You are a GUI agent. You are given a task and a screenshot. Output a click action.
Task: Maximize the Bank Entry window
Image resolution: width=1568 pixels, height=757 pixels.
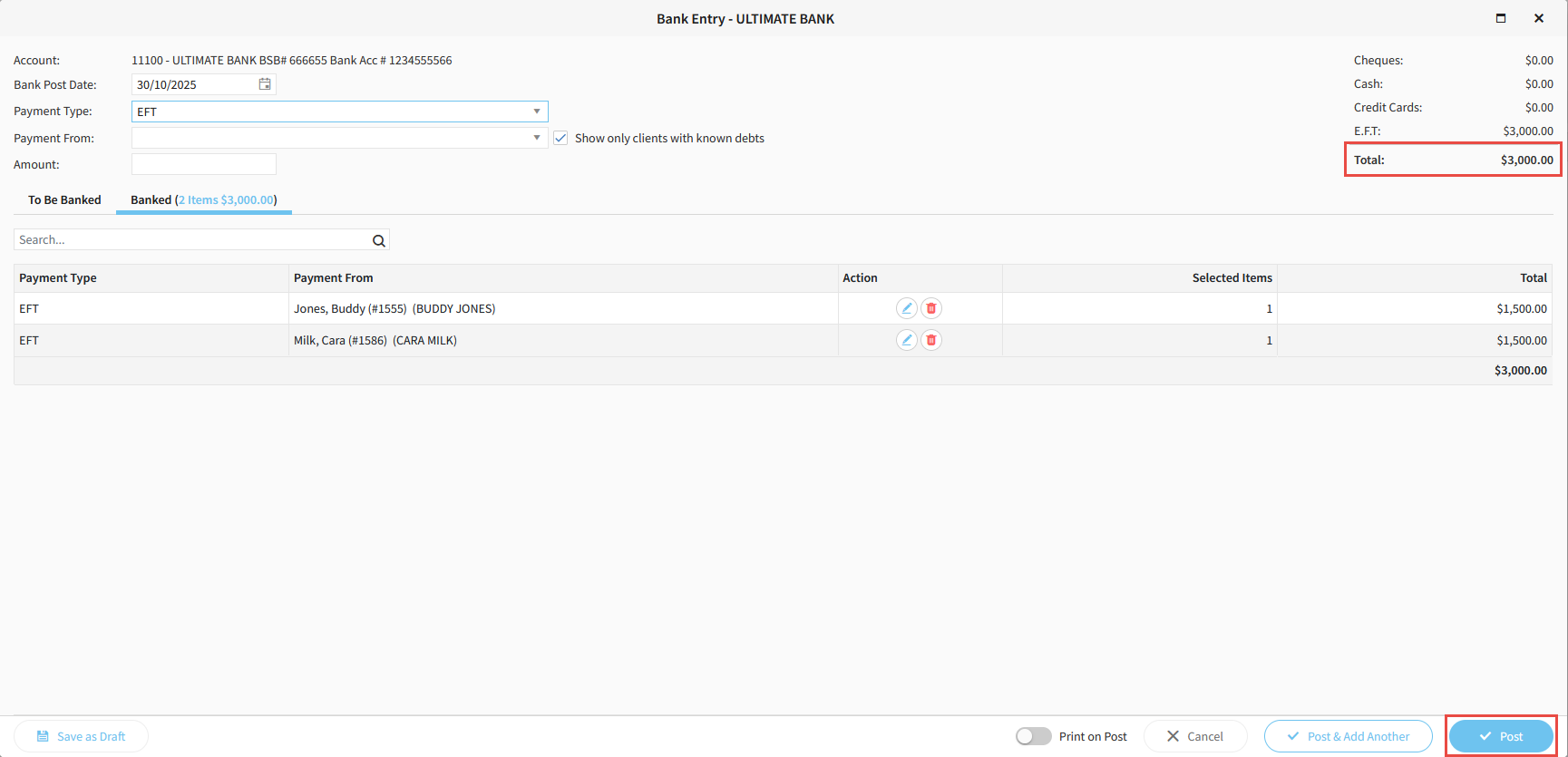(1501, 18)
